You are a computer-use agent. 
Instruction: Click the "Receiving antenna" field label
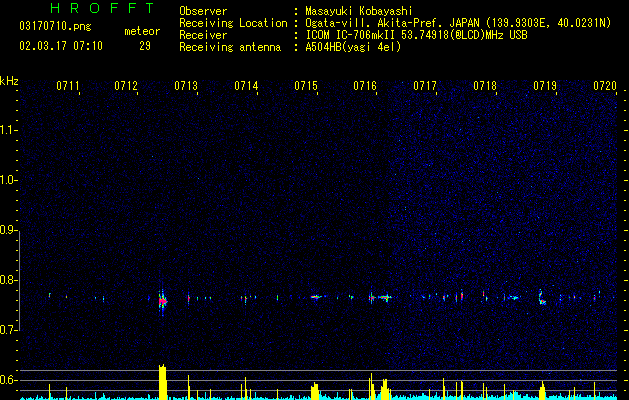pyautogui.click(x=230, y=47)
